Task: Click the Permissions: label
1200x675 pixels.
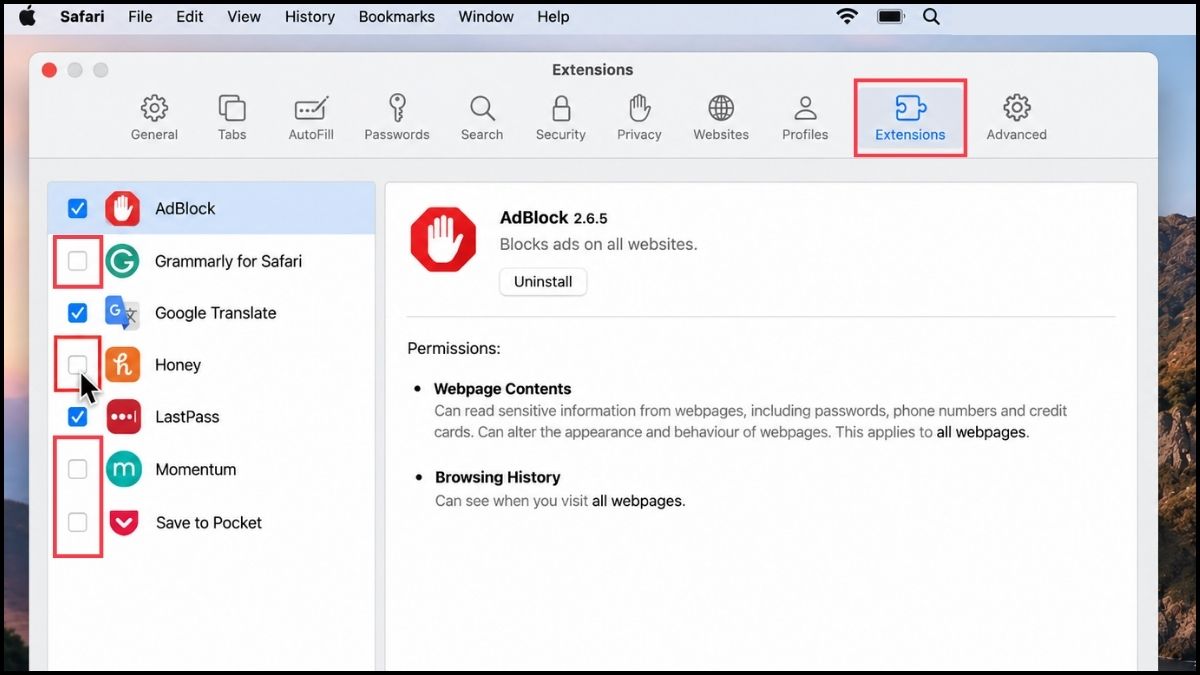Action: [x=454, y=349]
